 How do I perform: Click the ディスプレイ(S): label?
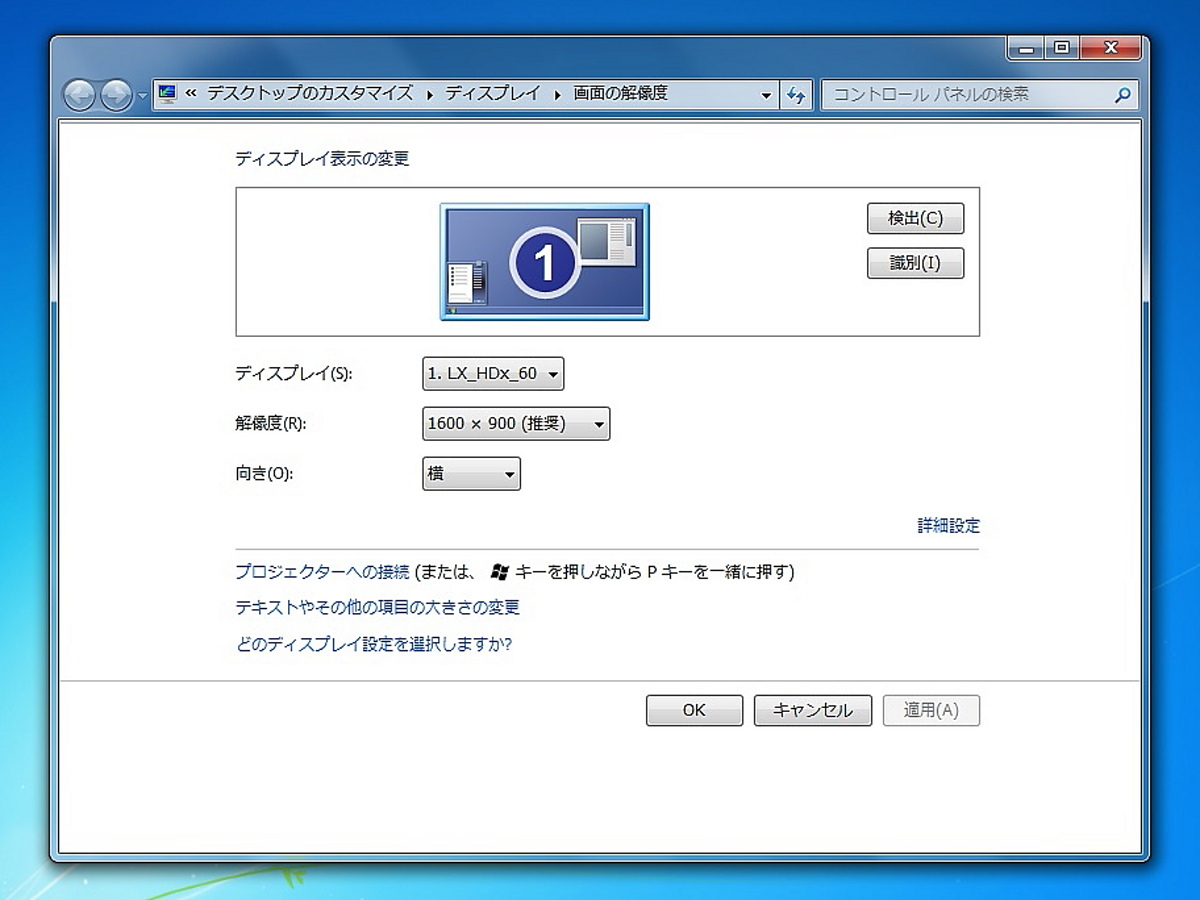pyautogui.click(x=294, y=374)
